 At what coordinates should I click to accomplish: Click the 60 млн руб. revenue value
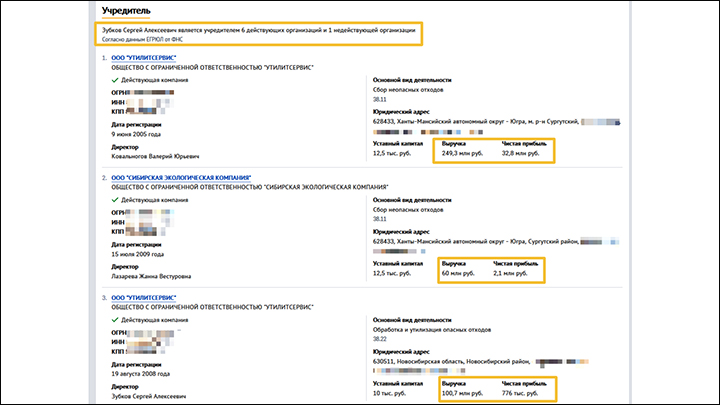coord(458,273)
